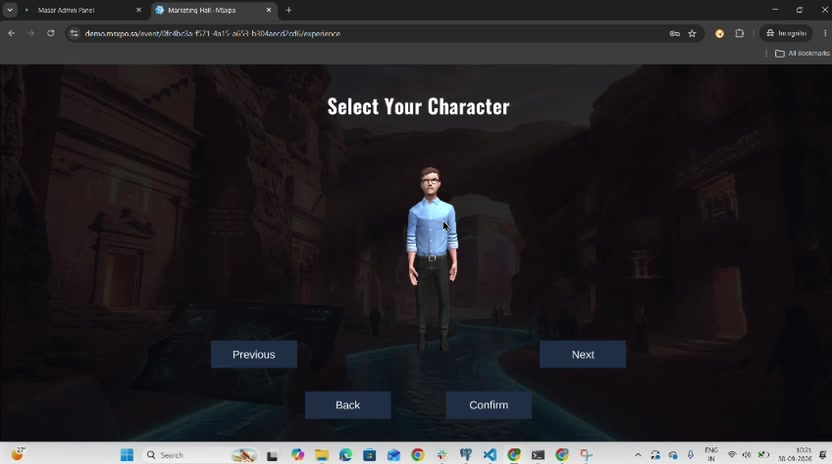This screenshot has height=464, width=832.
Task: Open the weather widget
Action: pyautogui.click(x=18, y=454)
